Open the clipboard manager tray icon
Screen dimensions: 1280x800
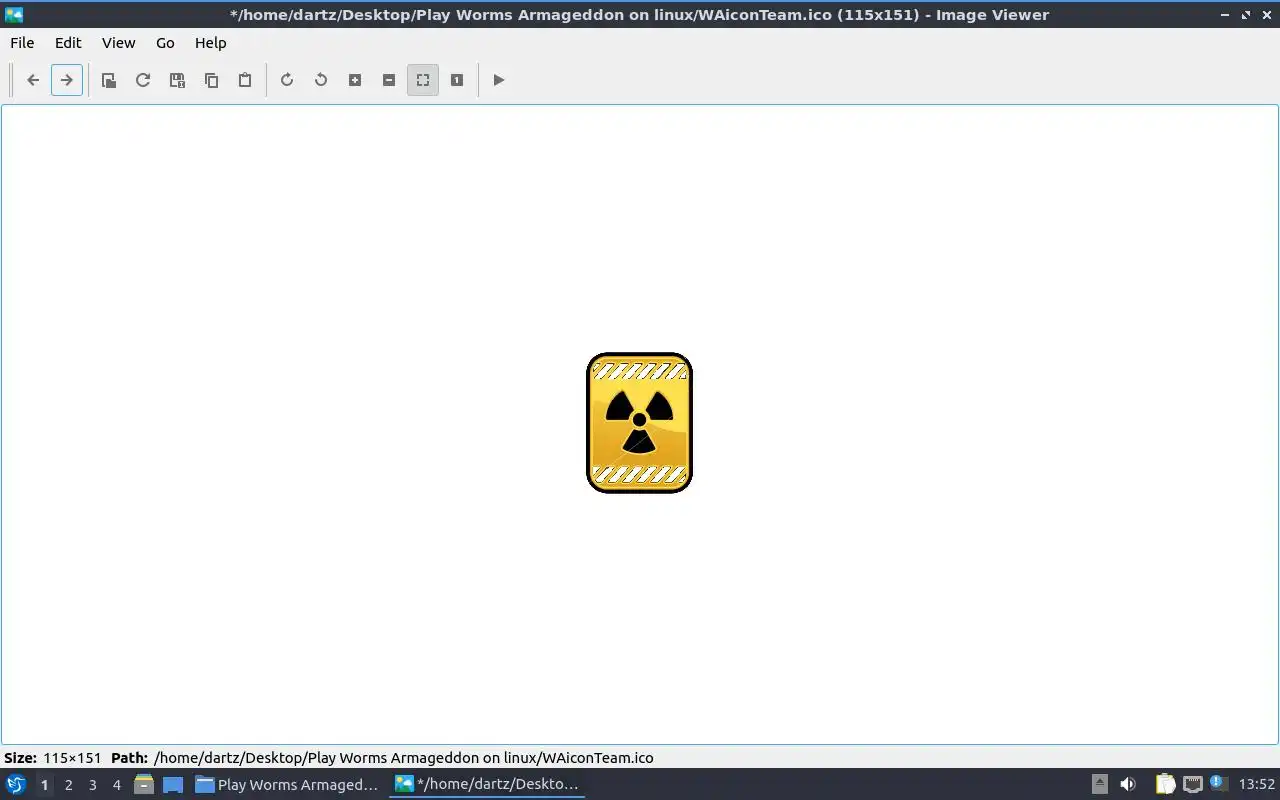click(1165, 785)
